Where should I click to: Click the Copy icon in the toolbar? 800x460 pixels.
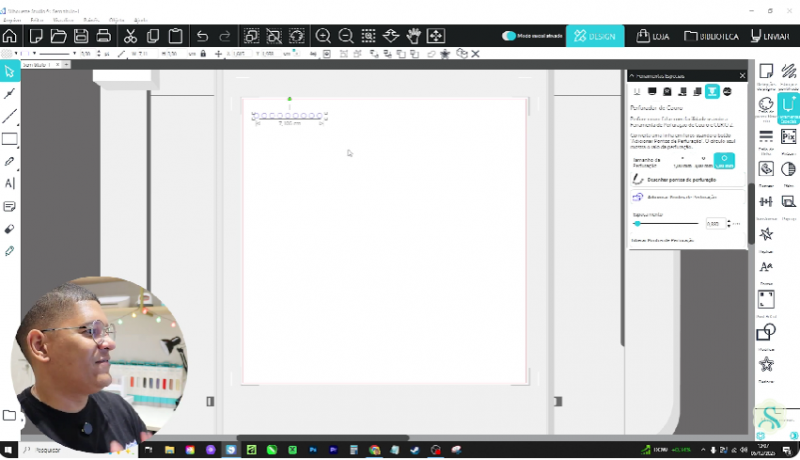click(x=153, y=36)
